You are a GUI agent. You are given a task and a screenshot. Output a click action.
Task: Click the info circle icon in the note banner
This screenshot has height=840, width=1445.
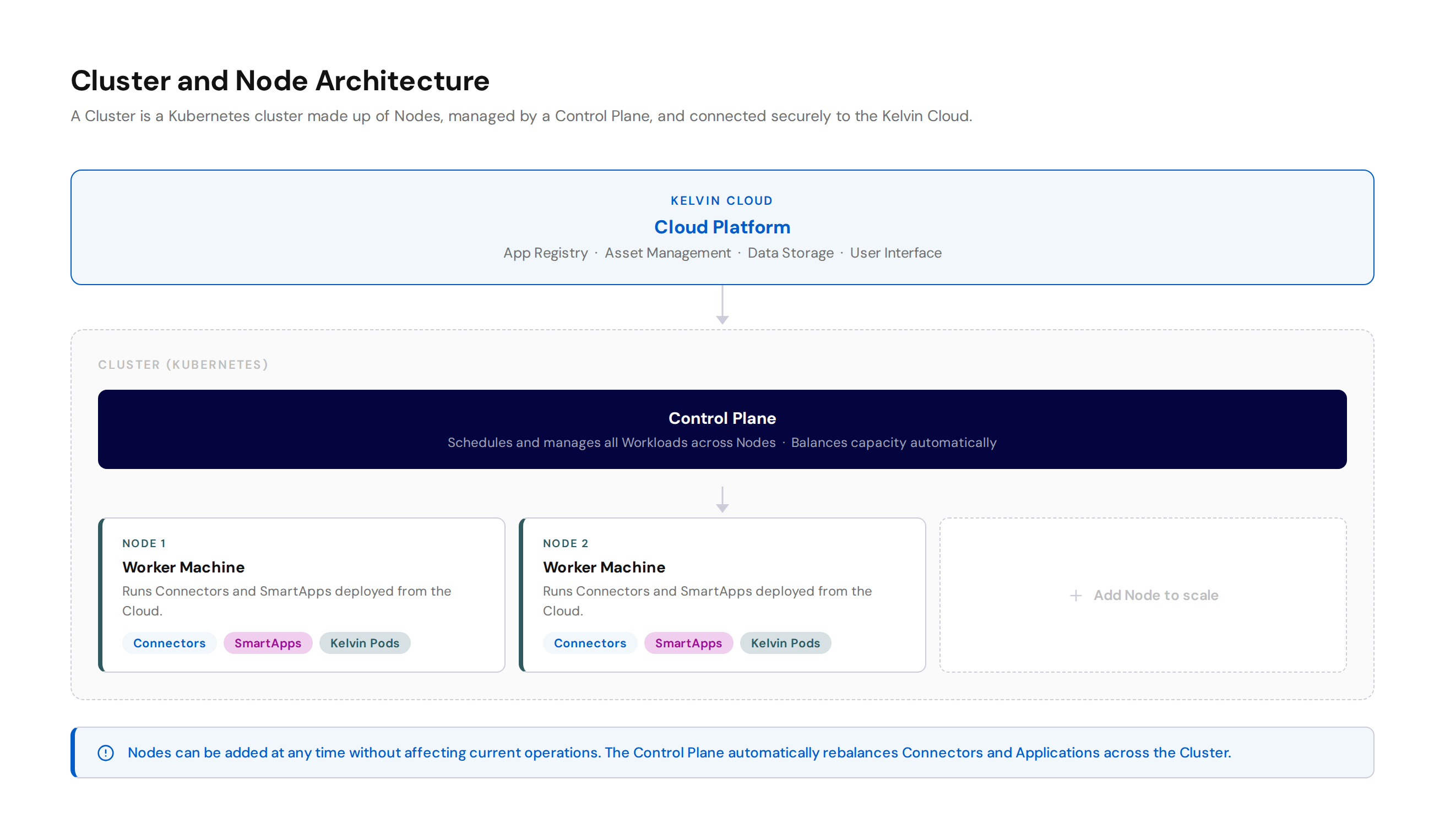106,753
